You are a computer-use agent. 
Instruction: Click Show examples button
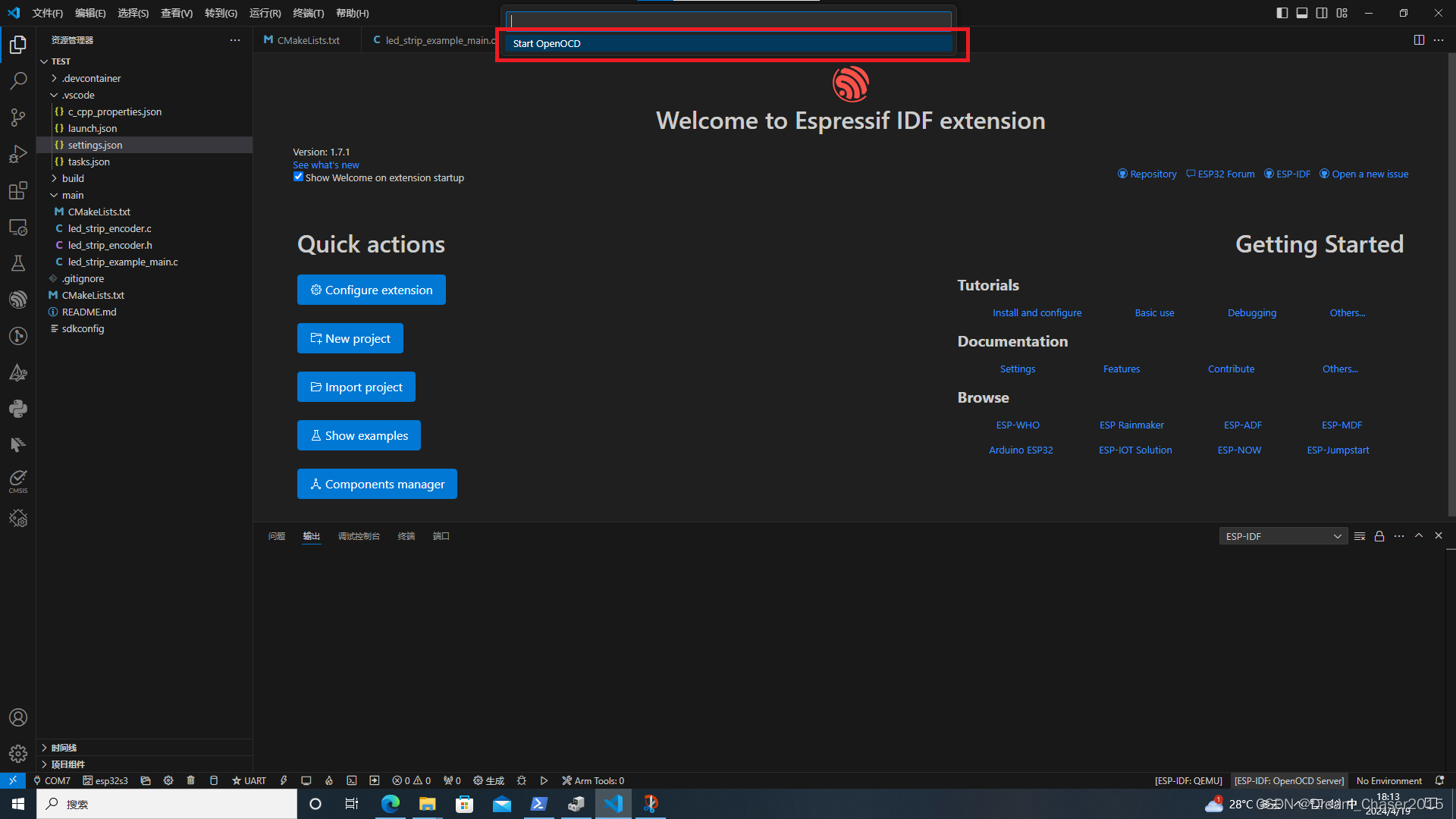coord(359,435)
